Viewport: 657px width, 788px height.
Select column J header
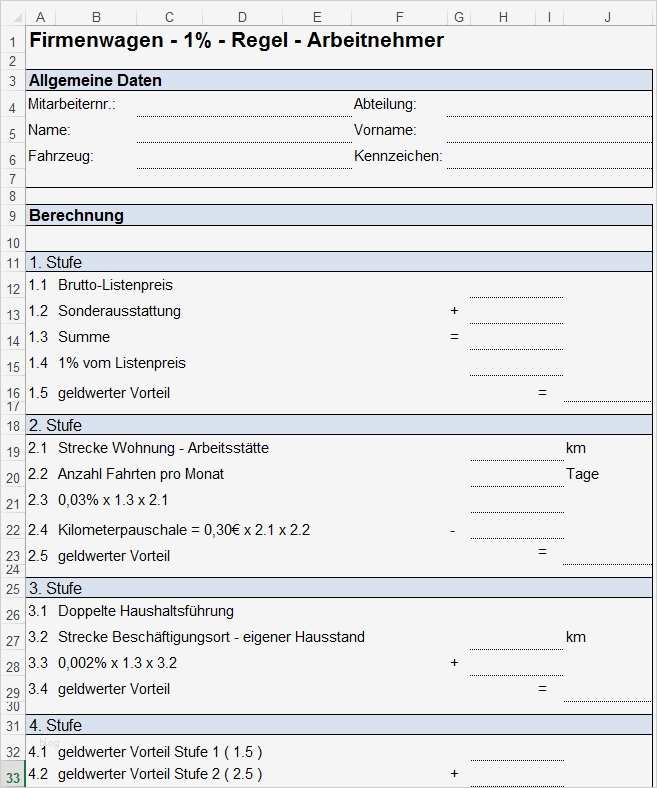(x=608, y=17)
